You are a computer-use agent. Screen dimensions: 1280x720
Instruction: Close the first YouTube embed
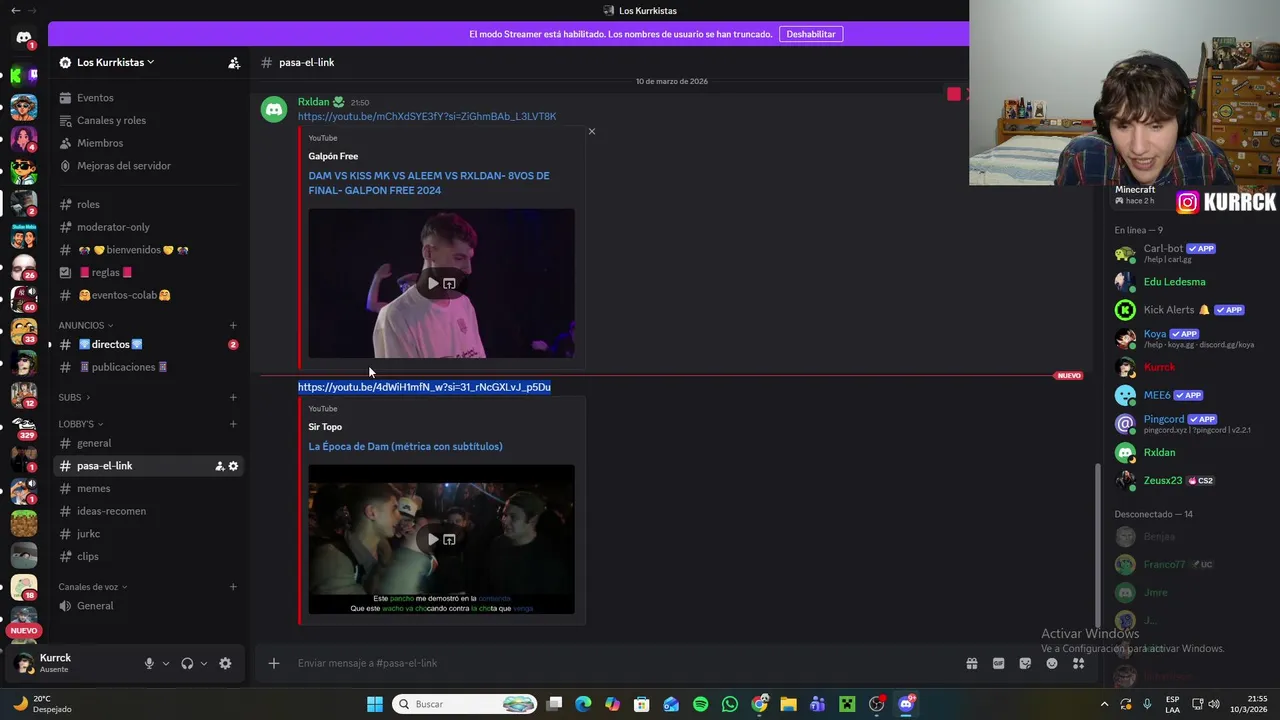tap(591, 131)
